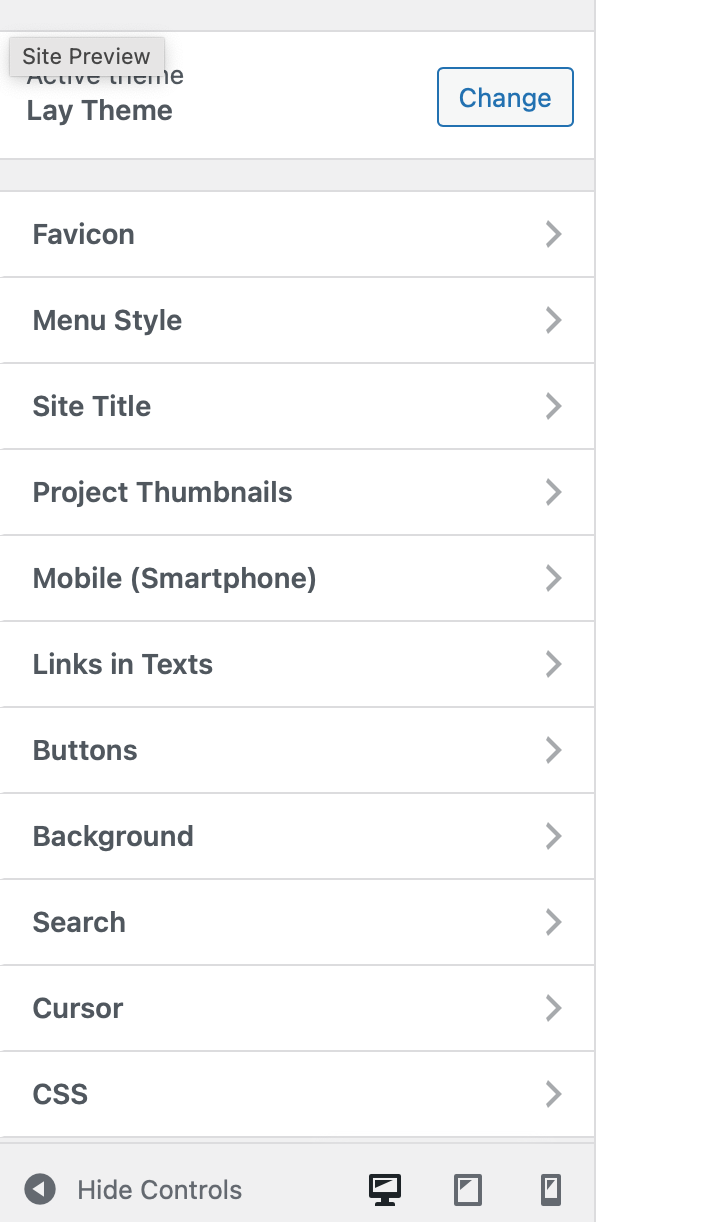Click Hide Controls
This screenshot has height=1222, width=722.
click(158, 1190)
